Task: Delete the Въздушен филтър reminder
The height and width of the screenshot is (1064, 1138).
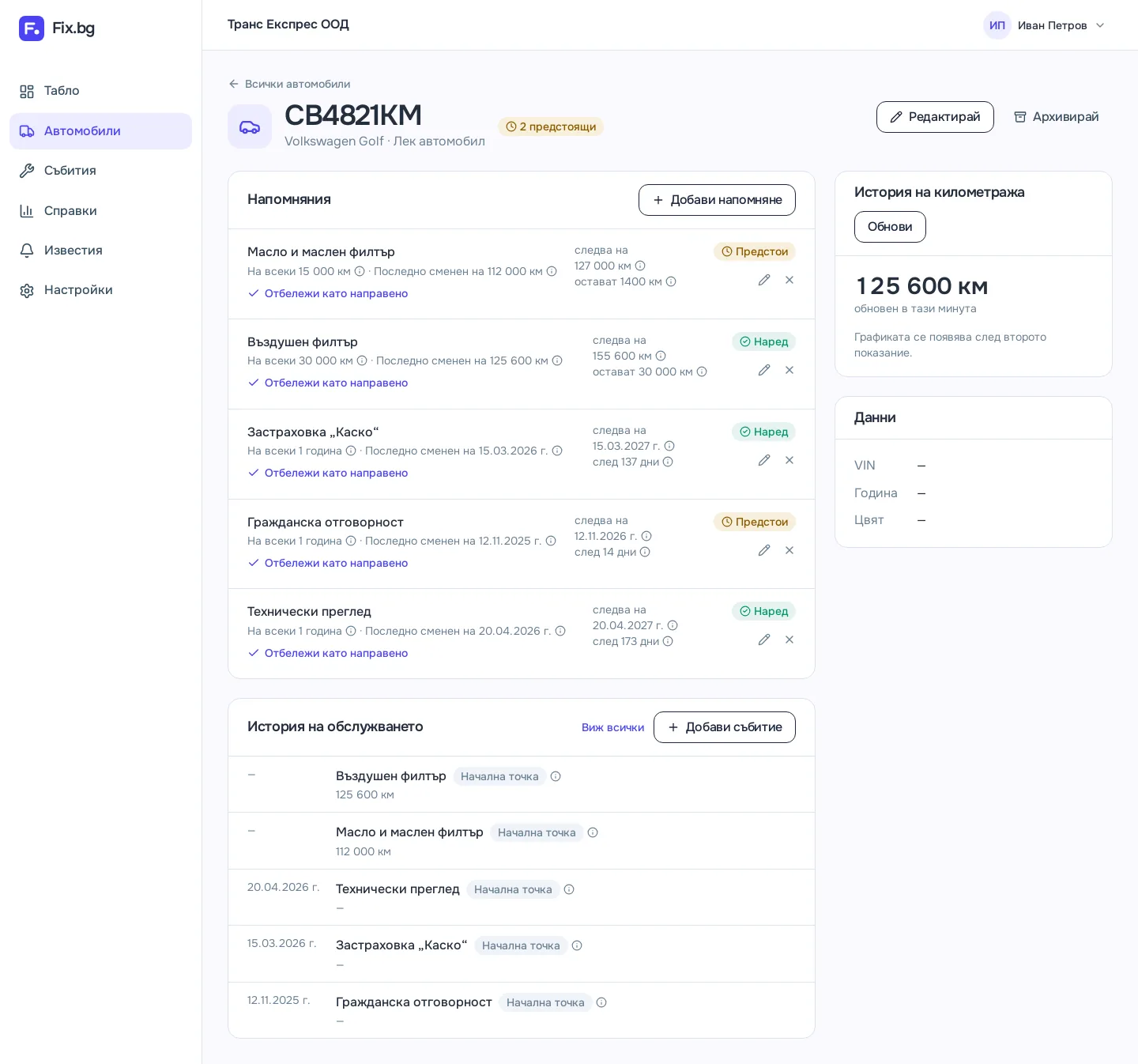Action: (x=789, y=370)
